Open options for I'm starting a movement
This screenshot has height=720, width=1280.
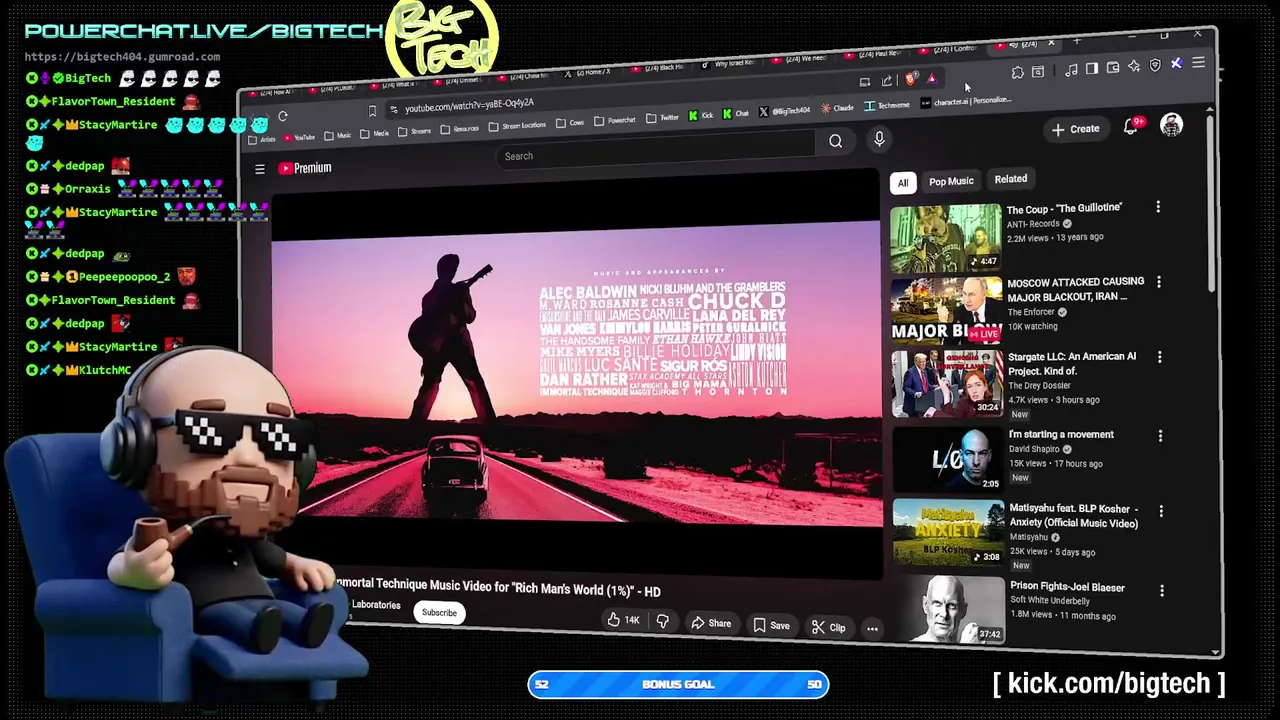pyautogui.click(x=1160, y=436)
